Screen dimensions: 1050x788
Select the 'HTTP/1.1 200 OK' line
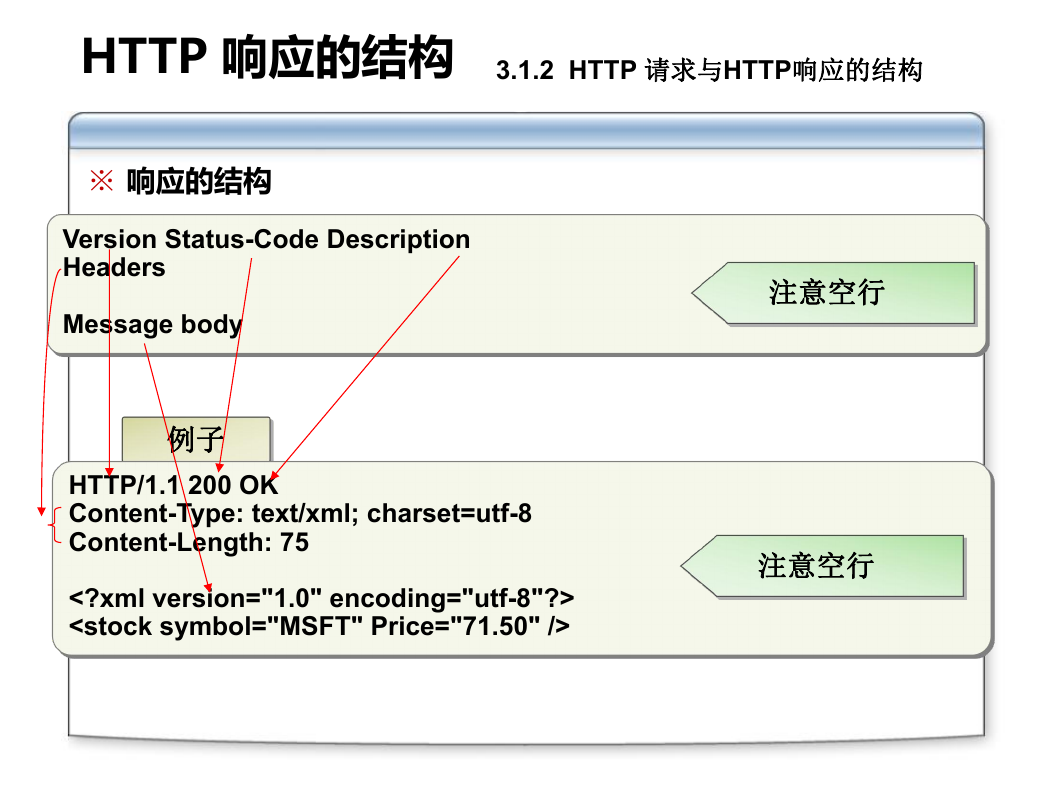173,485
